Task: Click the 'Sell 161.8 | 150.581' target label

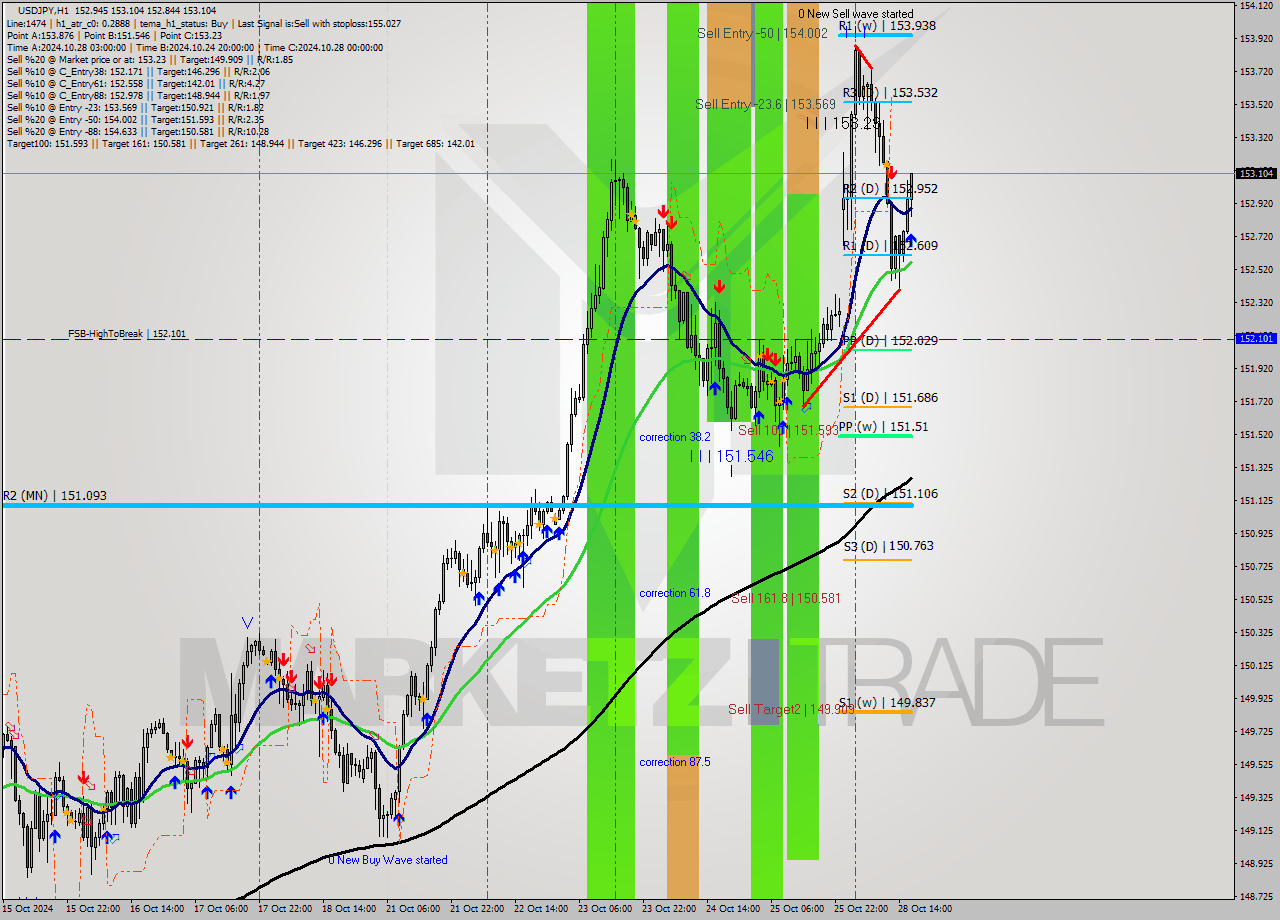Action: coord(786,598)
